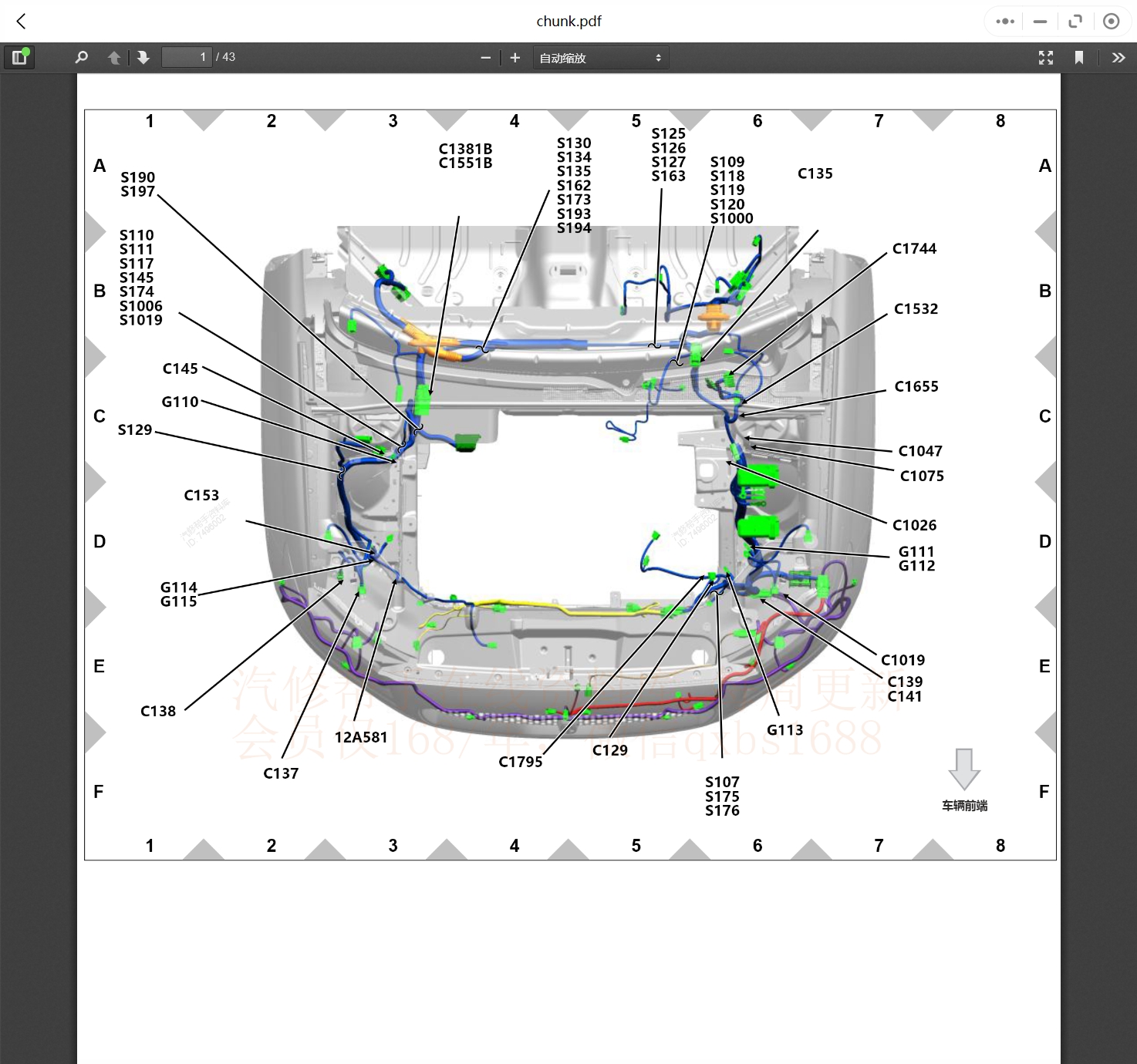Zoom in with the plus button
This screenshot has height=1064, width=1137.
[x=515, y=58]
